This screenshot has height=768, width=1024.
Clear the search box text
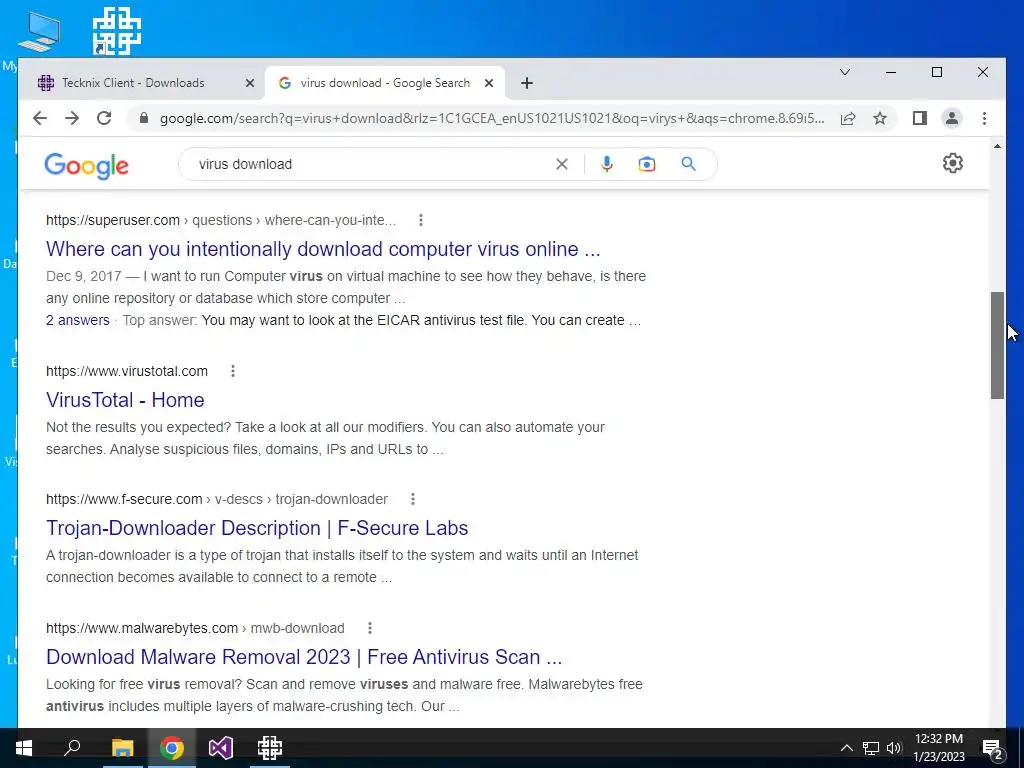click(562, 164)
